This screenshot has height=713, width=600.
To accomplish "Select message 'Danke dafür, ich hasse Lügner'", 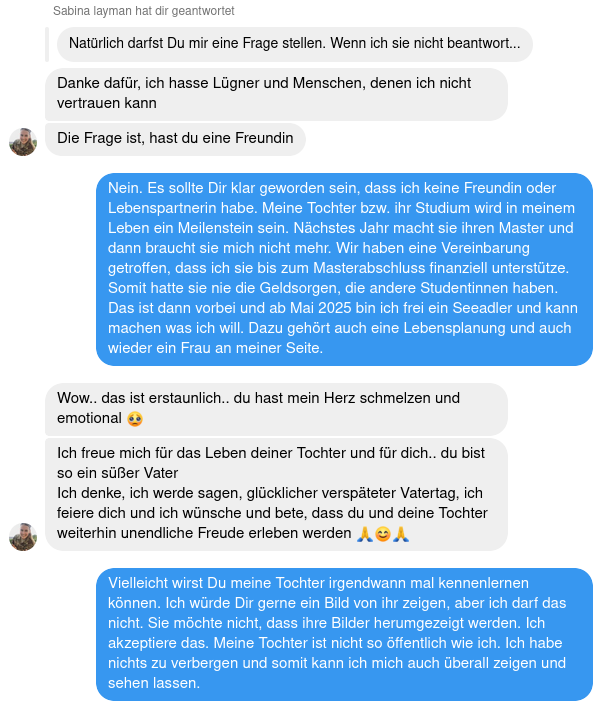I will tap(276, 94).
